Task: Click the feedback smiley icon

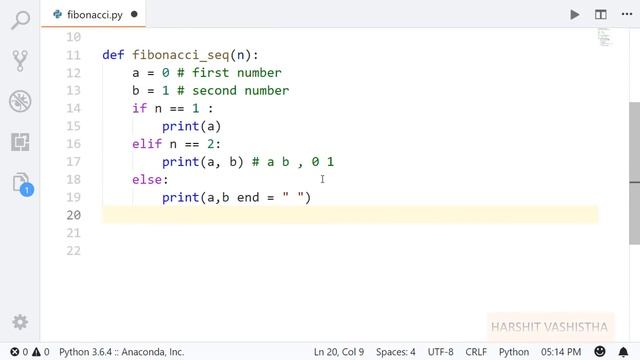Action: pyautogui.click(x=600, y=351)
